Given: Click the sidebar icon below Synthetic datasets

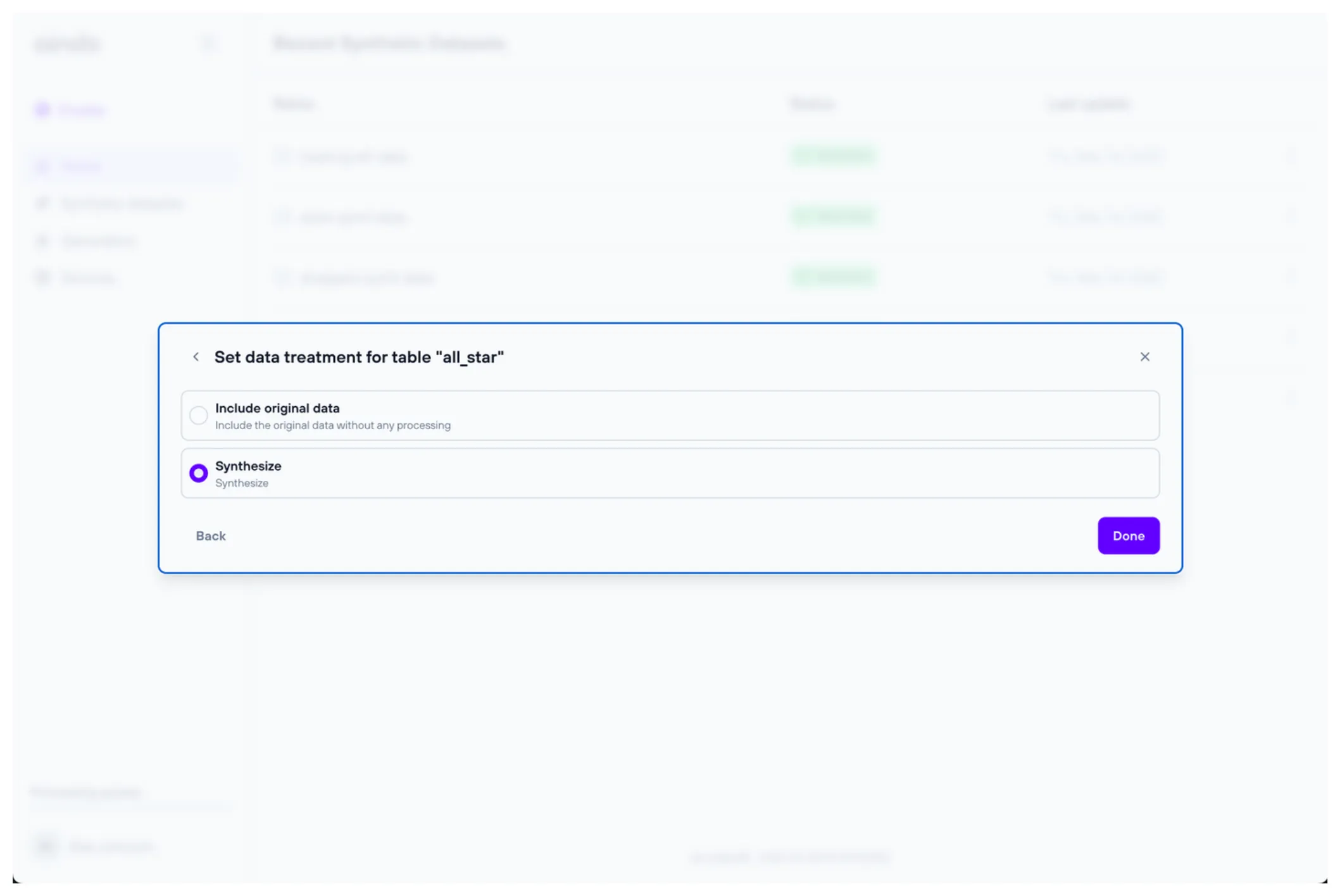Looking at the screenshot, I should click(42, 241).
